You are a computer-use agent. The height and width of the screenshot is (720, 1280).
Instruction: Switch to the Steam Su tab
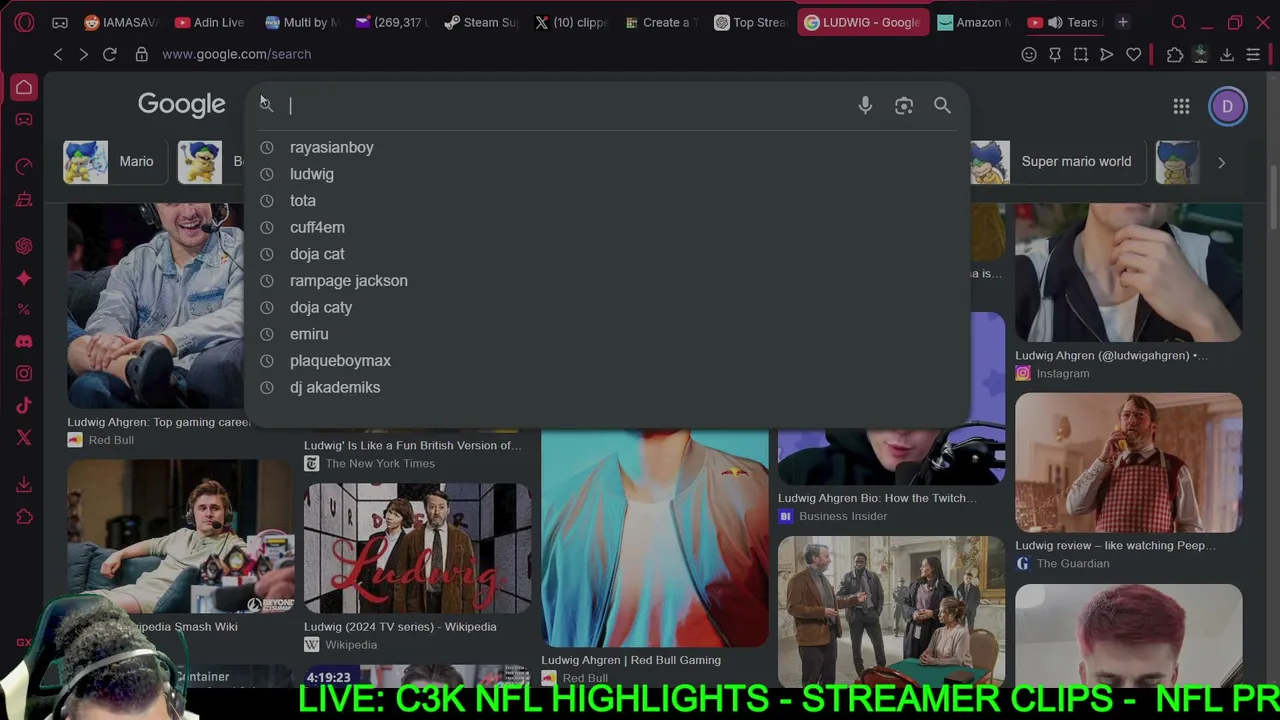tap(480, 22)
